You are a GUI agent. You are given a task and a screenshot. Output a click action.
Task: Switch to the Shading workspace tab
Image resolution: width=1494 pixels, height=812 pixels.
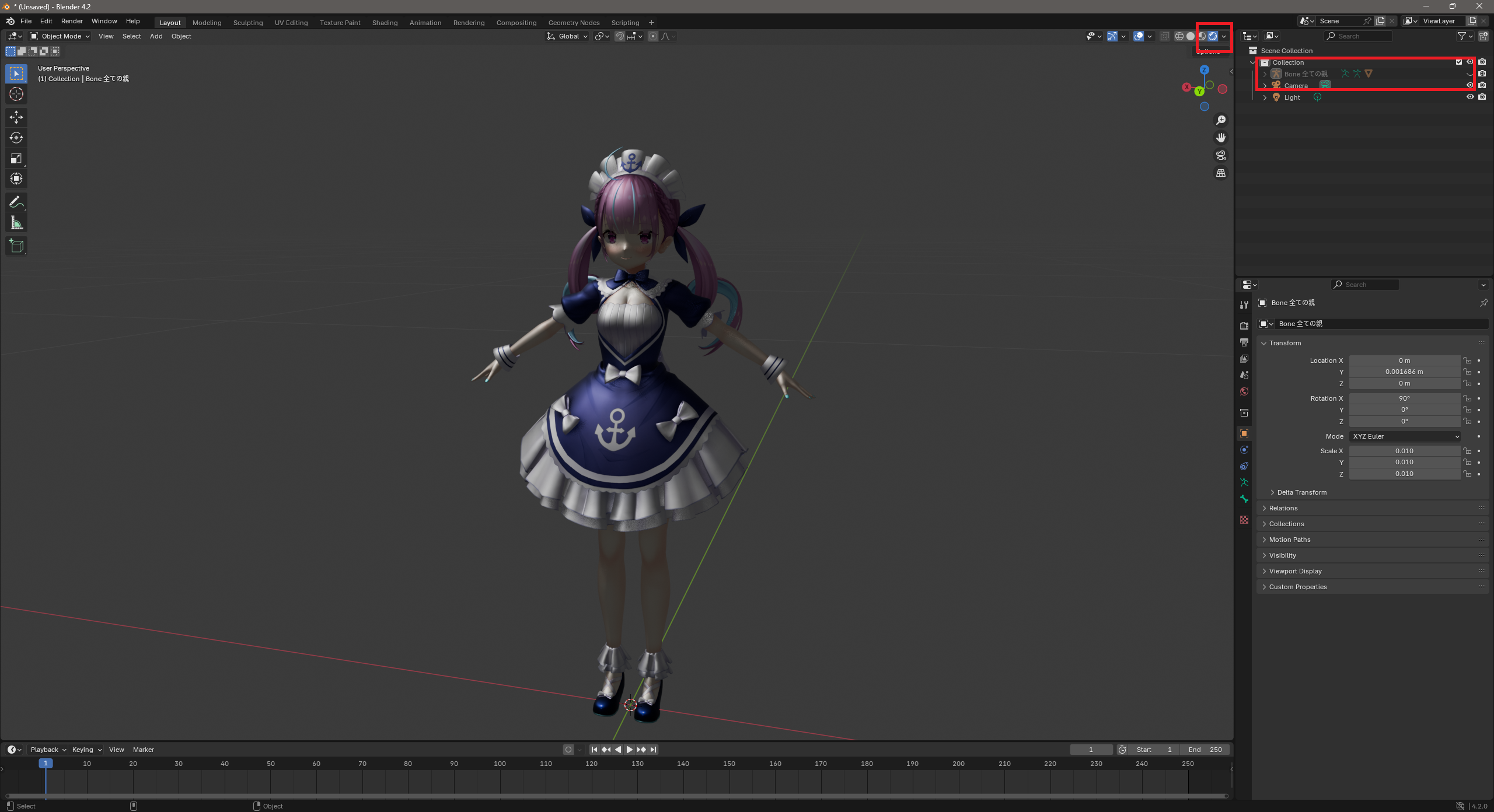pos(385,23)
